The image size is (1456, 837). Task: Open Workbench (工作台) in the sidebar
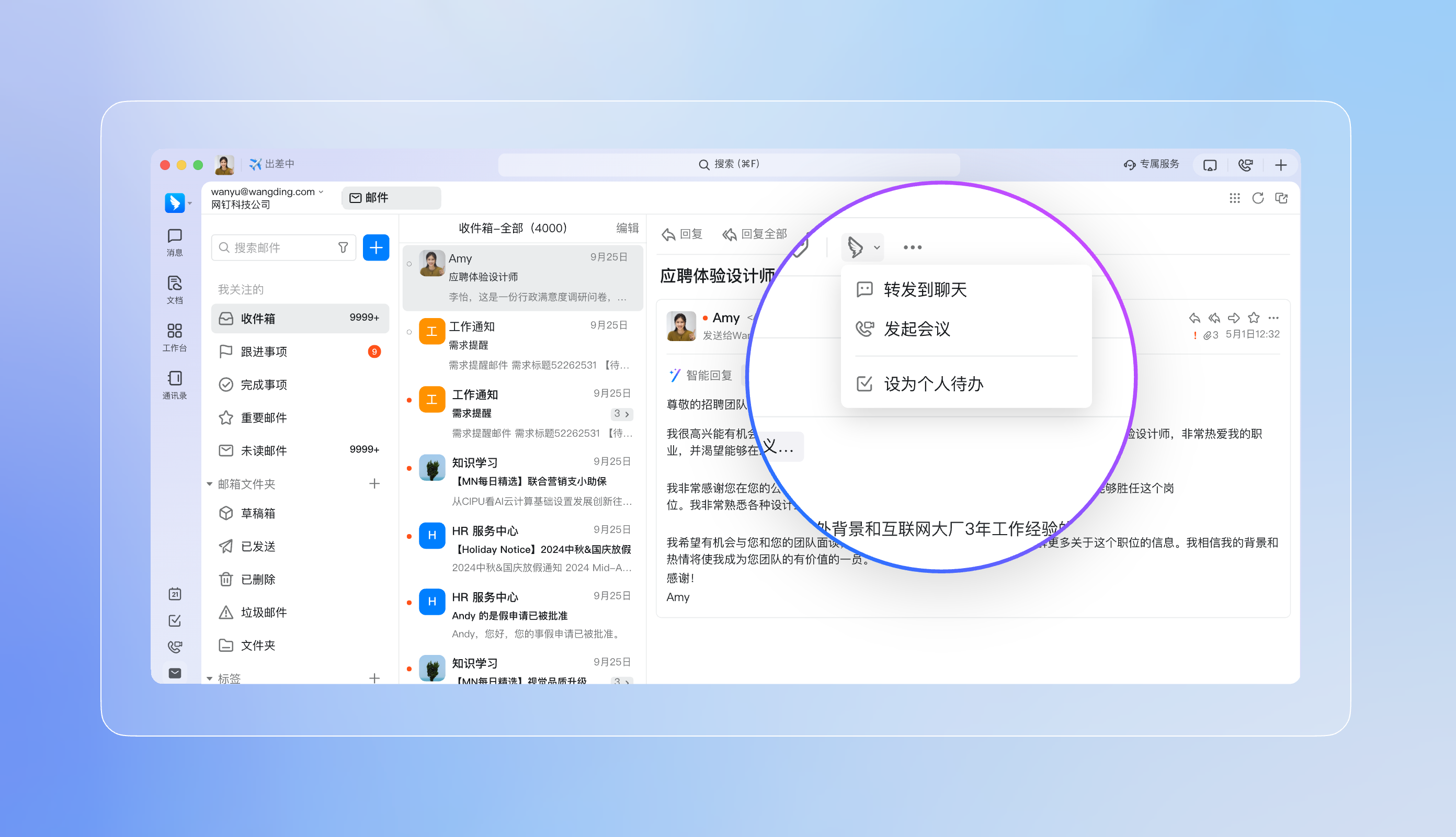tap(175, 337)
